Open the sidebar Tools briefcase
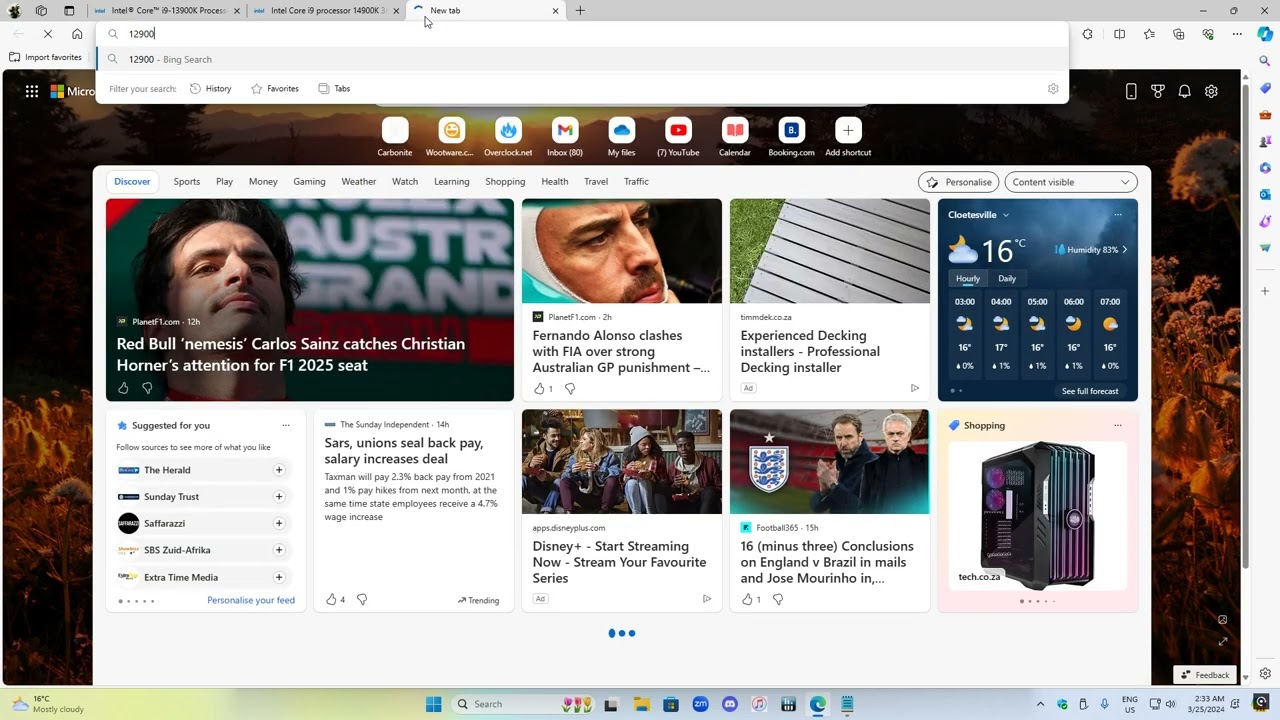 [1265, 115]
